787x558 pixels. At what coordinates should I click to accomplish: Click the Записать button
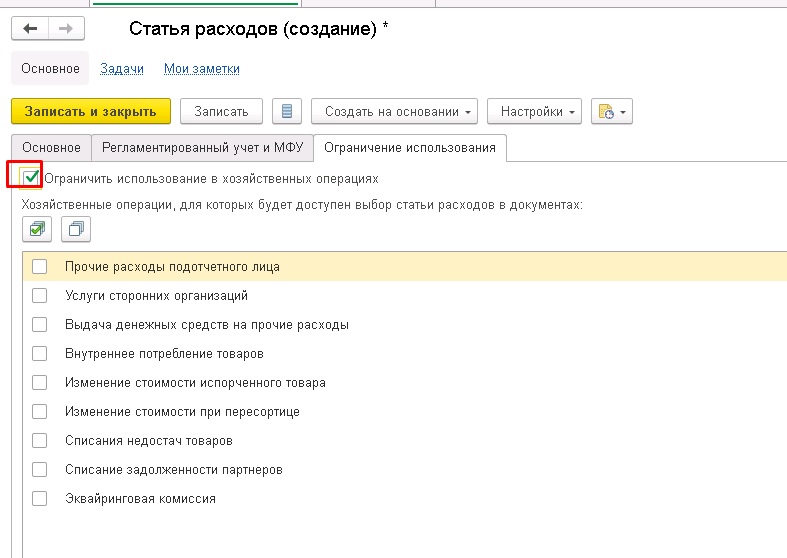[x=221, y=111]
